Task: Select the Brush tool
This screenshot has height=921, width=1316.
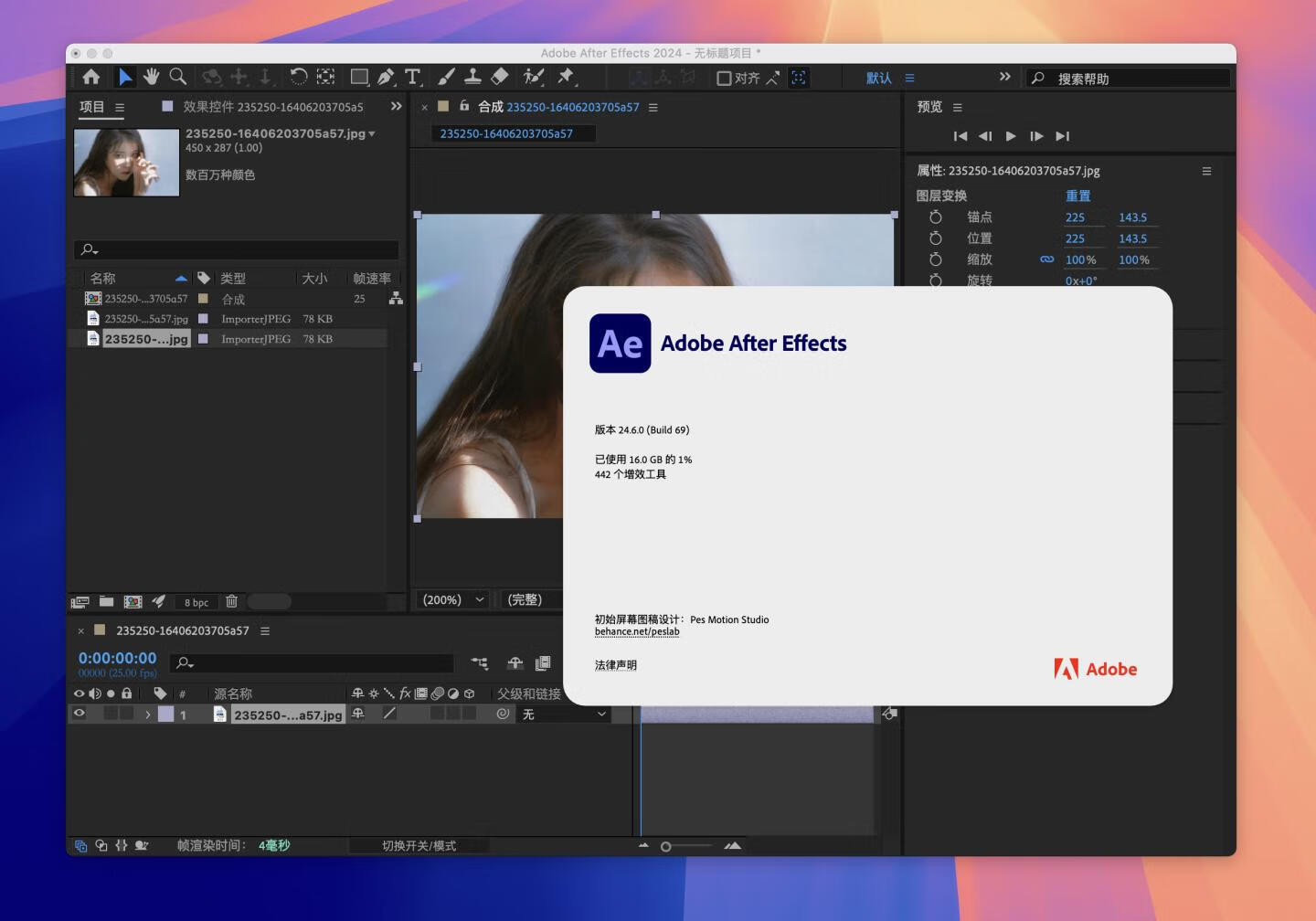Action: coord(446,78)
